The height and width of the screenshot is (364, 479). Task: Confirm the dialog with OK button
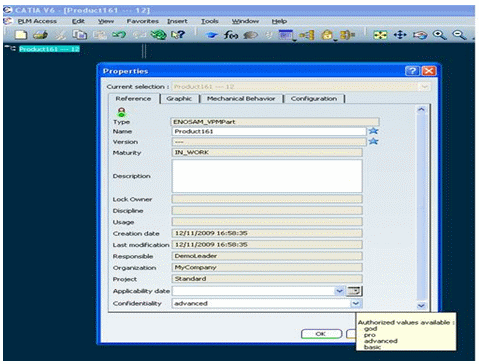point(321,334)
